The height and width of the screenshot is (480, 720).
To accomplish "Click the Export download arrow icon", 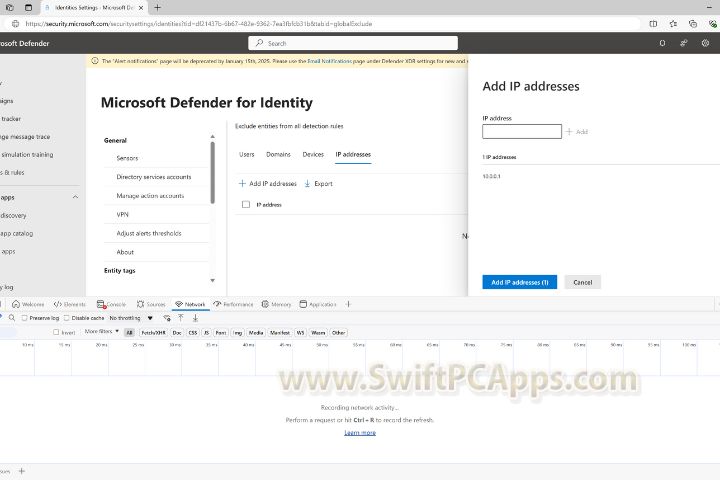I will (x=307, y=183).
